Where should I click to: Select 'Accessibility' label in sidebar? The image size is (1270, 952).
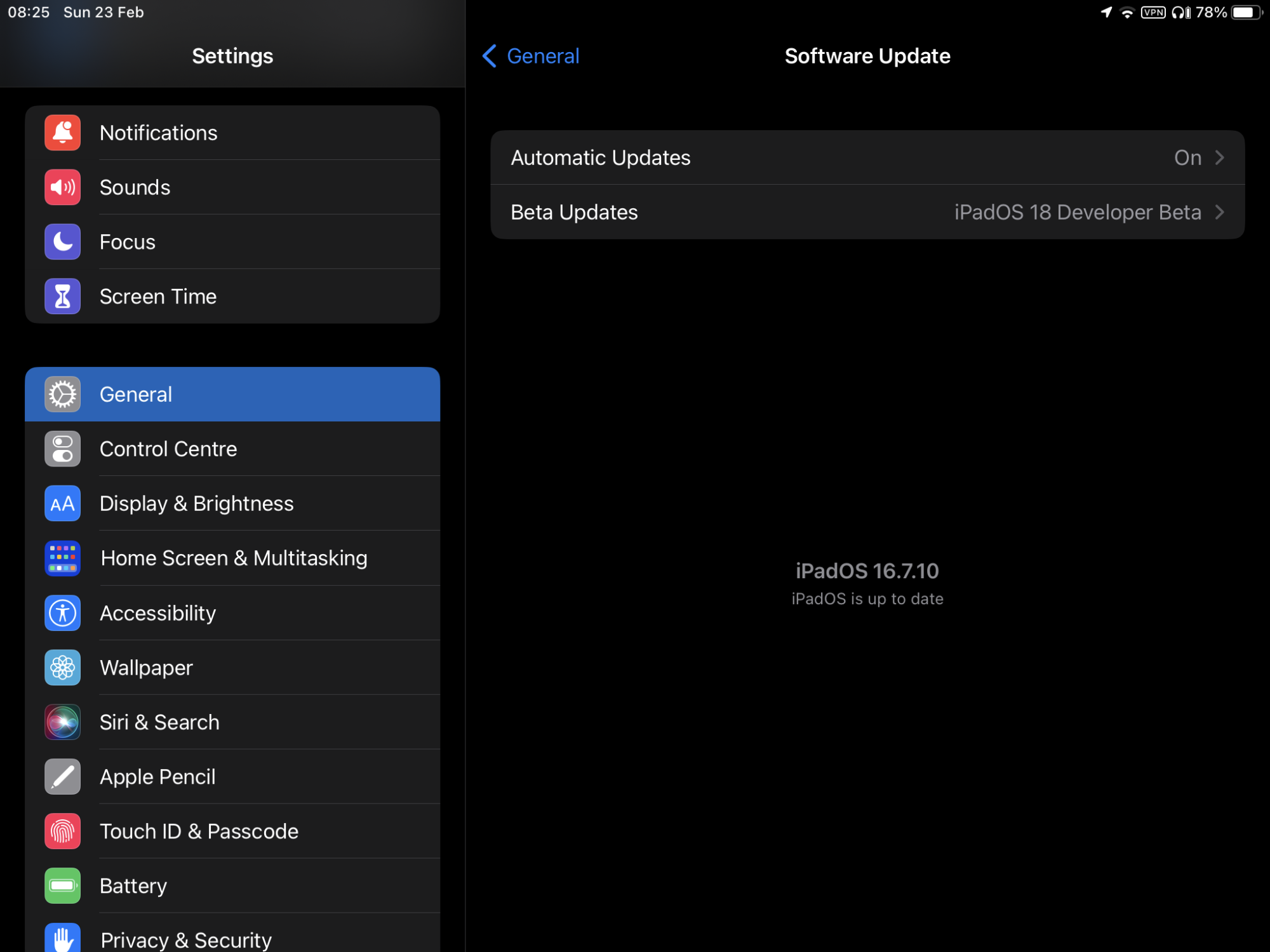click(158, 613)
